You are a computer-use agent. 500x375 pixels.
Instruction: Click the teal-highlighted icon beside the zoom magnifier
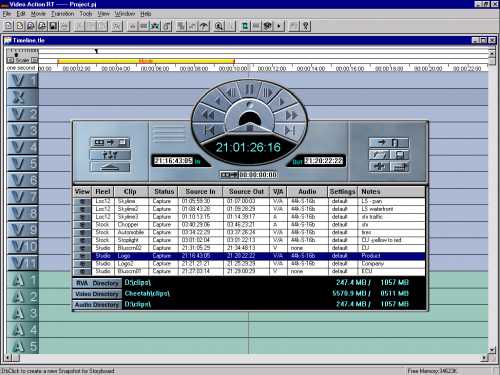(x=245, y=26)
